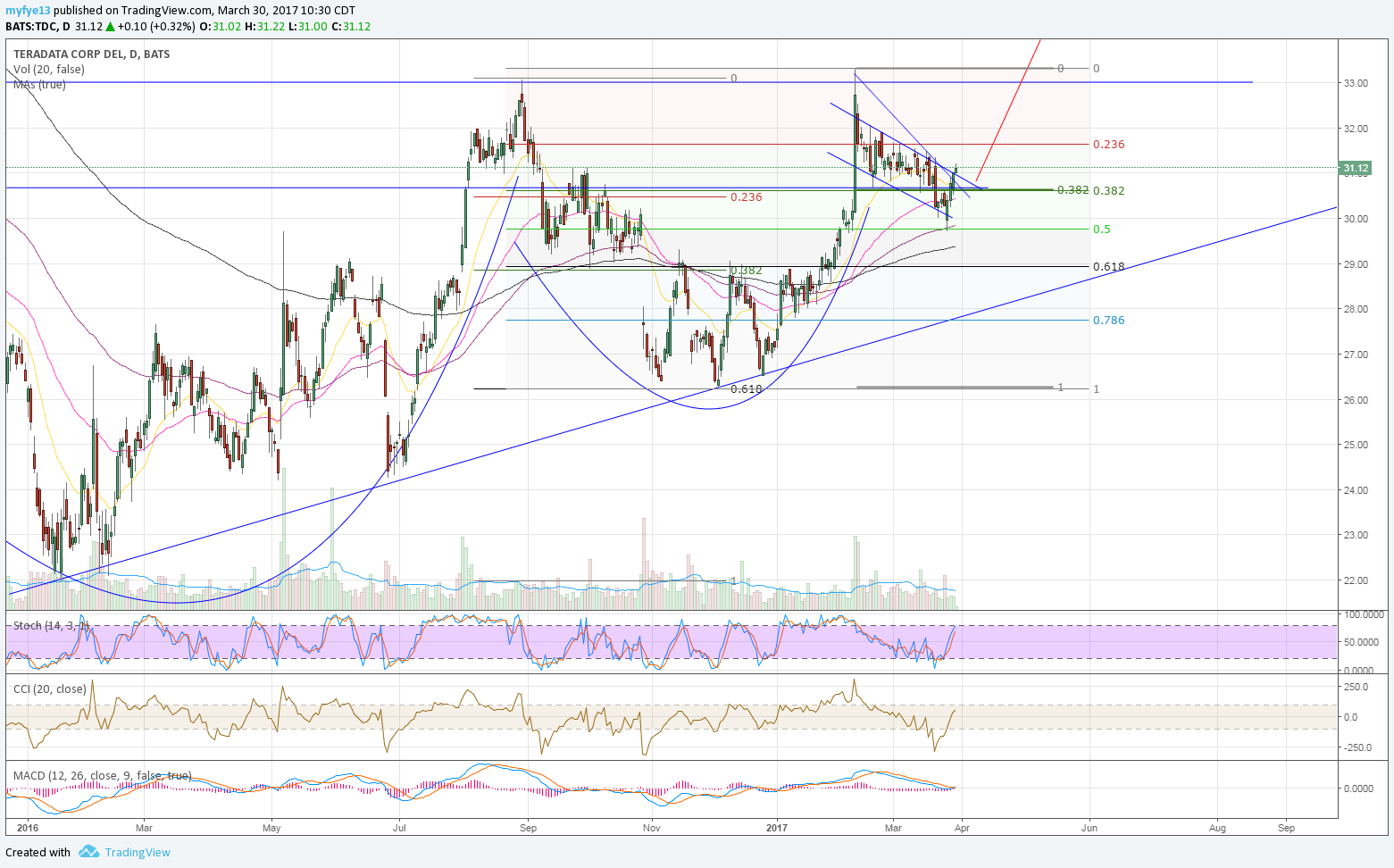Click the 50.0000 Stoch scale label
Screen dimensions: 1394x868
click(x=1364, y=642)
